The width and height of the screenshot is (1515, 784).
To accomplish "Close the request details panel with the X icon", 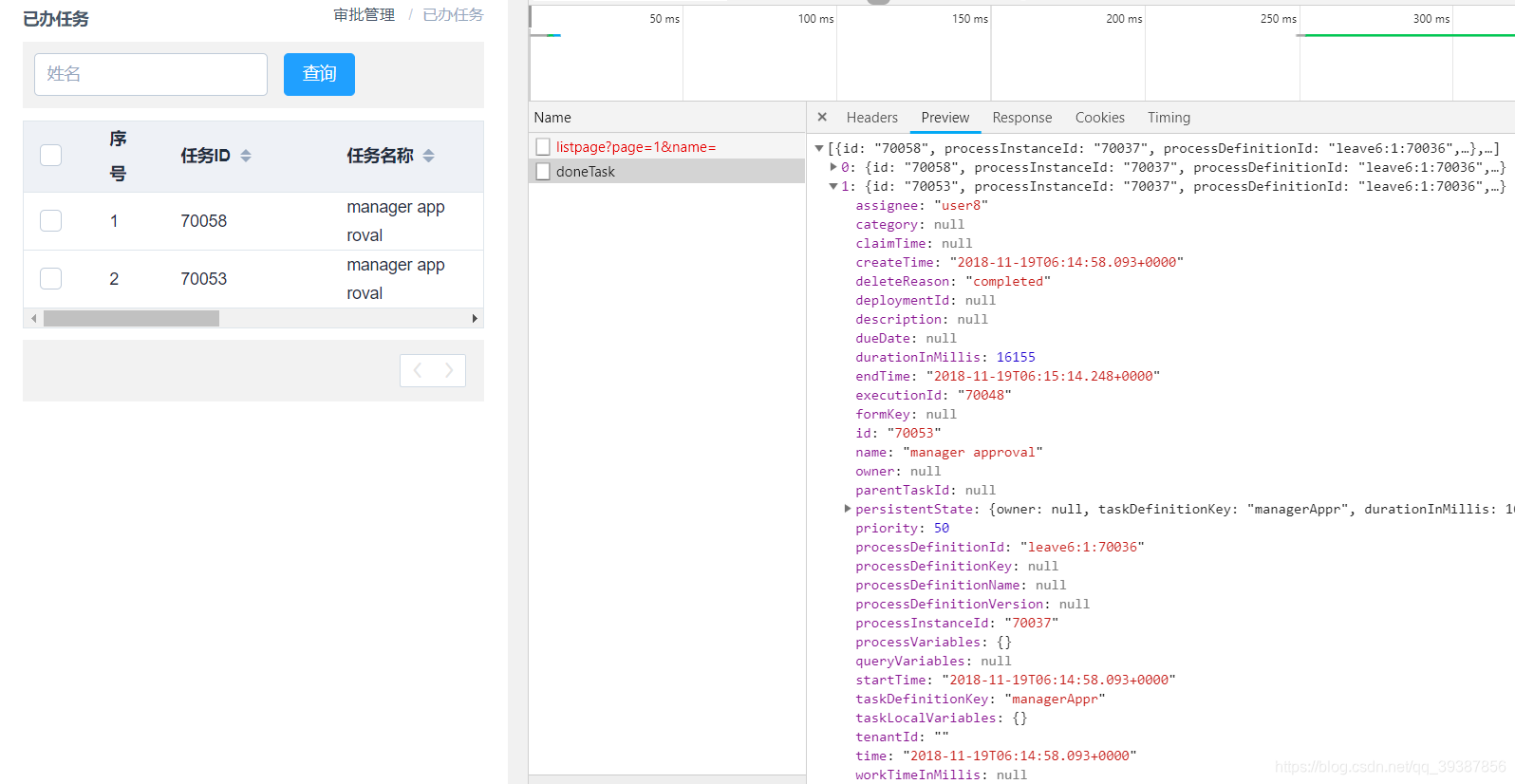I will point(822,117).
